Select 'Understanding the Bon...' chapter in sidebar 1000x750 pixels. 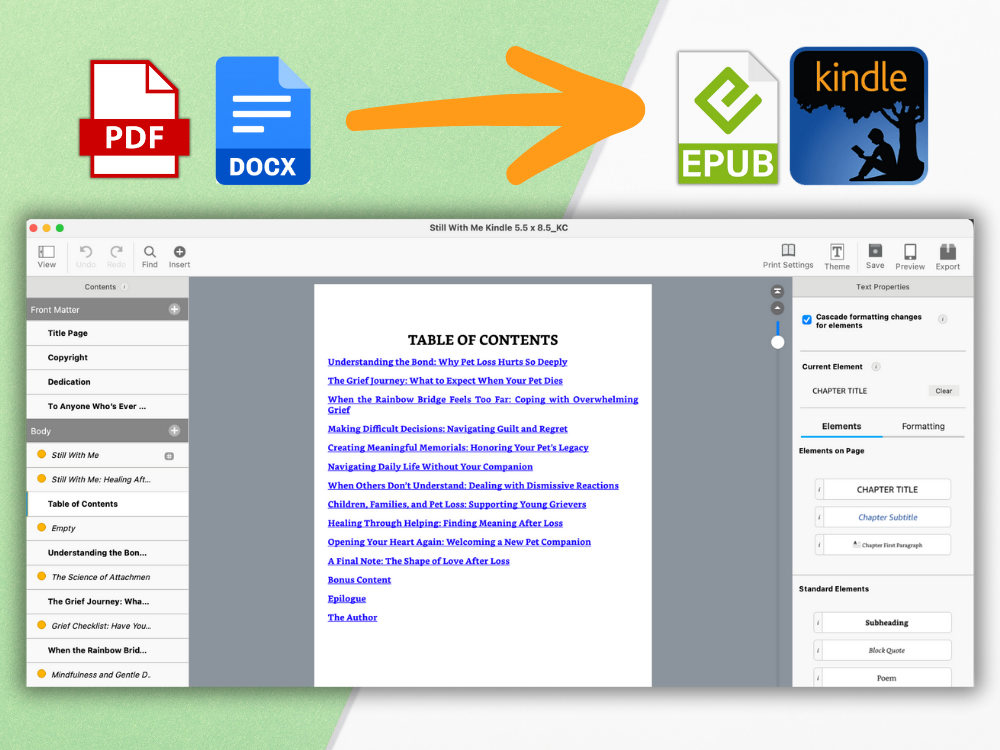tap(107, 553)
